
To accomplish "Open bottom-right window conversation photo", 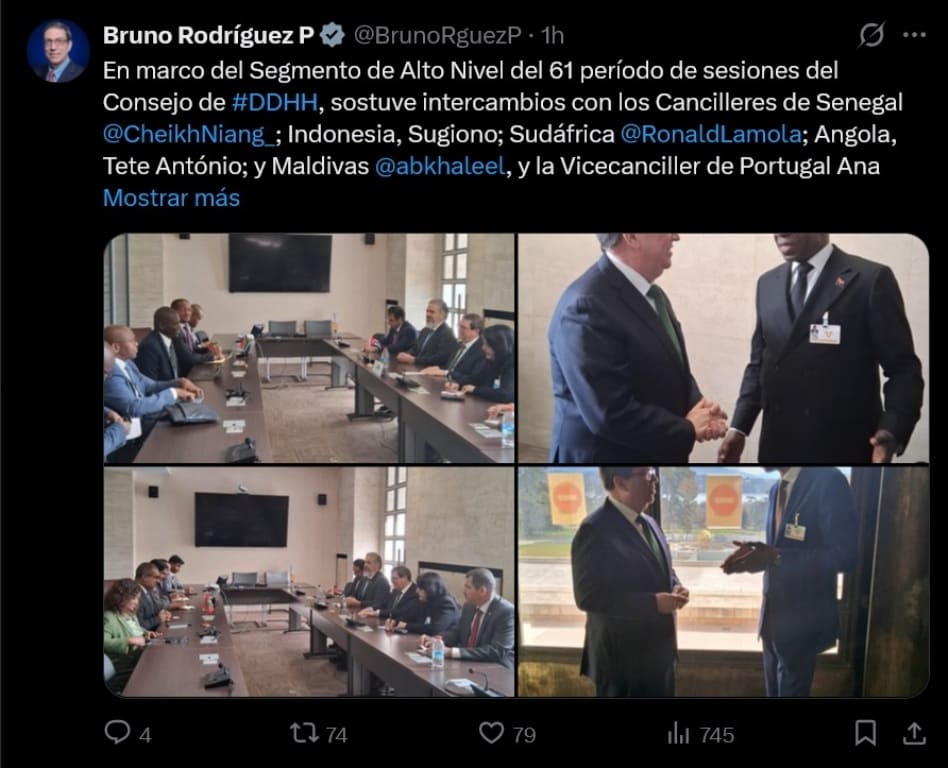I will (x=723, y=582).
